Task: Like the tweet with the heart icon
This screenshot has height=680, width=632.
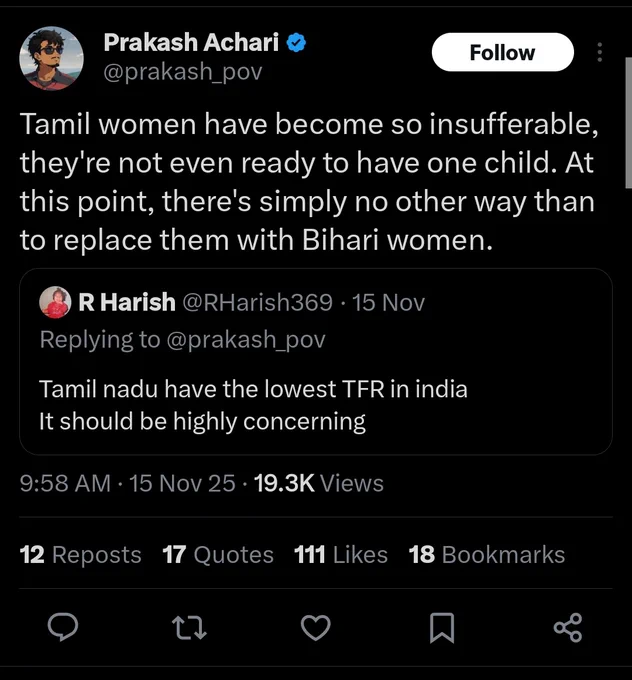Action: (316, 627)
